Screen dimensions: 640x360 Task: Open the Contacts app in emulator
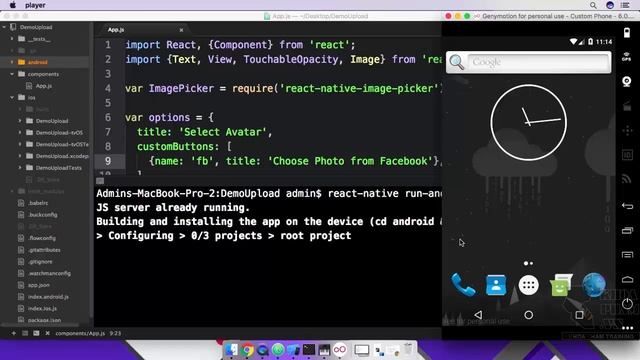(496, 285)
